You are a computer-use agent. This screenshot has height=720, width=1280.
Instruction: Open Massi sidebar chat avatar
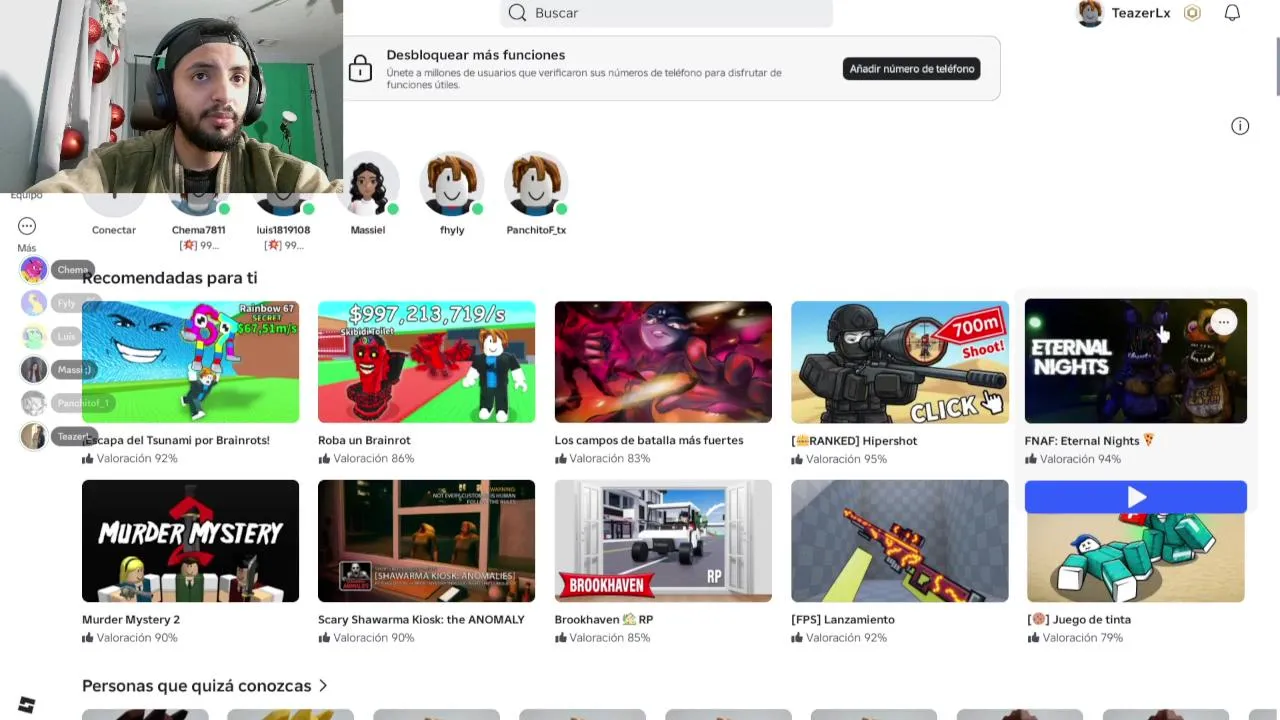pyautogui.click(x=33, y=370)
